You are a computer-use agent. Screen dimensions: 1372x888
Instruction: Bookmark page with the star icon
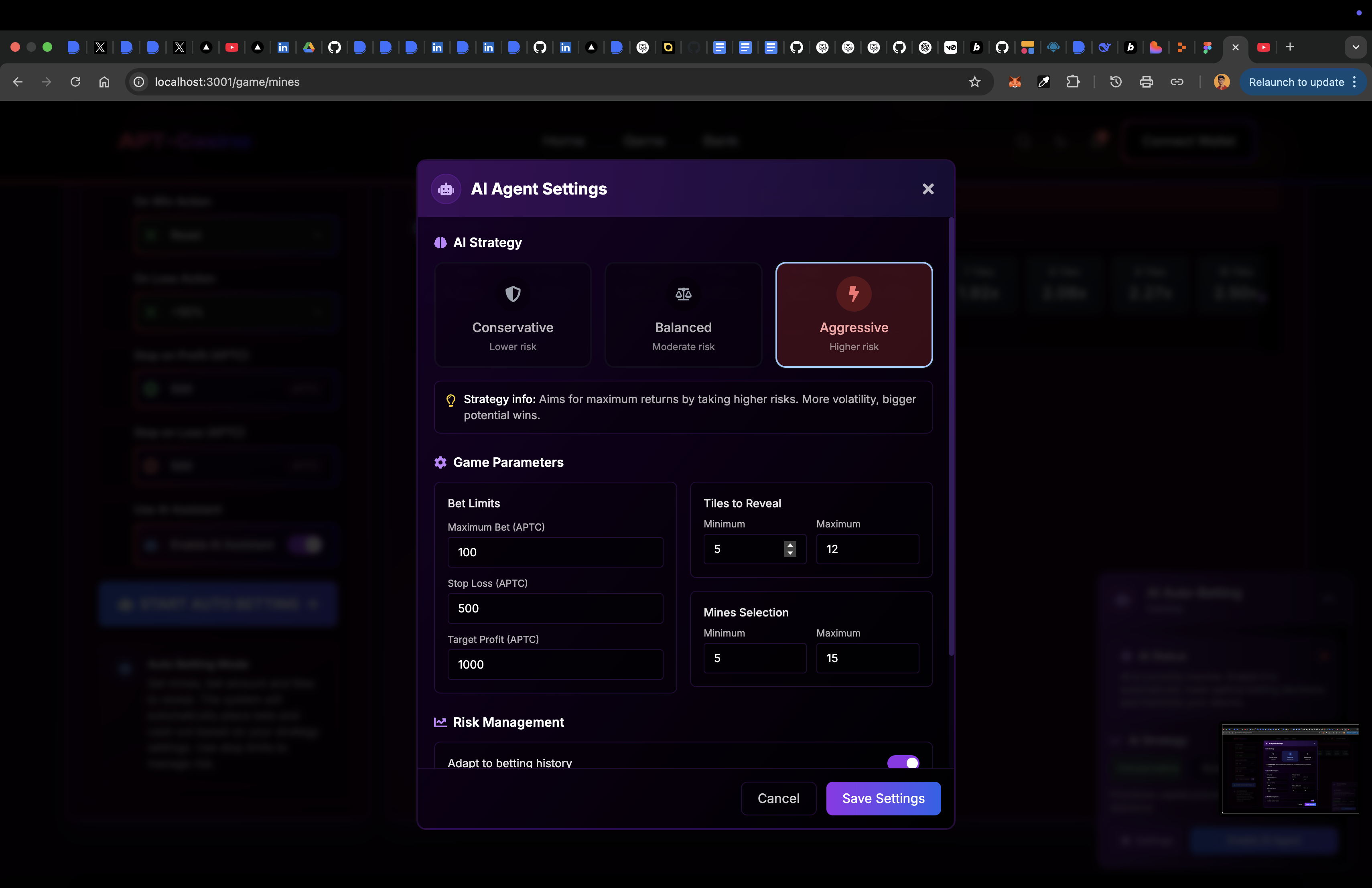(x=974, y=82)
